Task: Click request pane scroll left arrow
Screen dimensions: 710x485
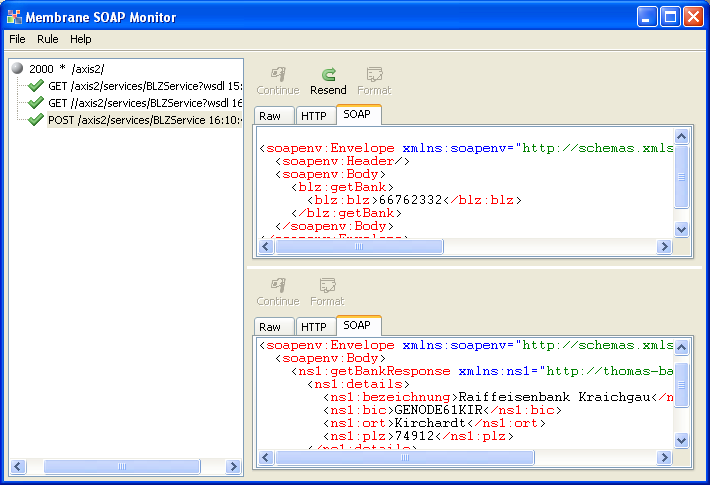Action: (266, 246)
